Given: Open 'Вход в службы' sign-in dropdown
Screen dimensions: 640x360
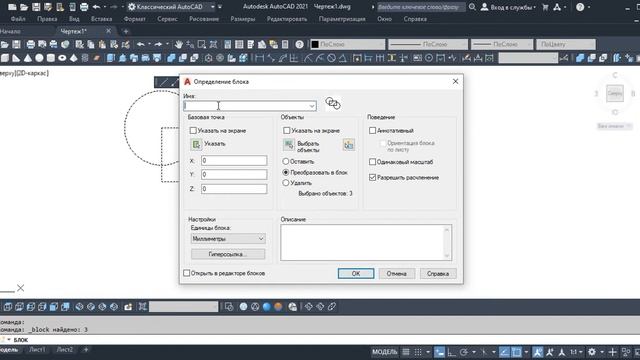Looking at the screenshot, I should click(x=509, y=7).
